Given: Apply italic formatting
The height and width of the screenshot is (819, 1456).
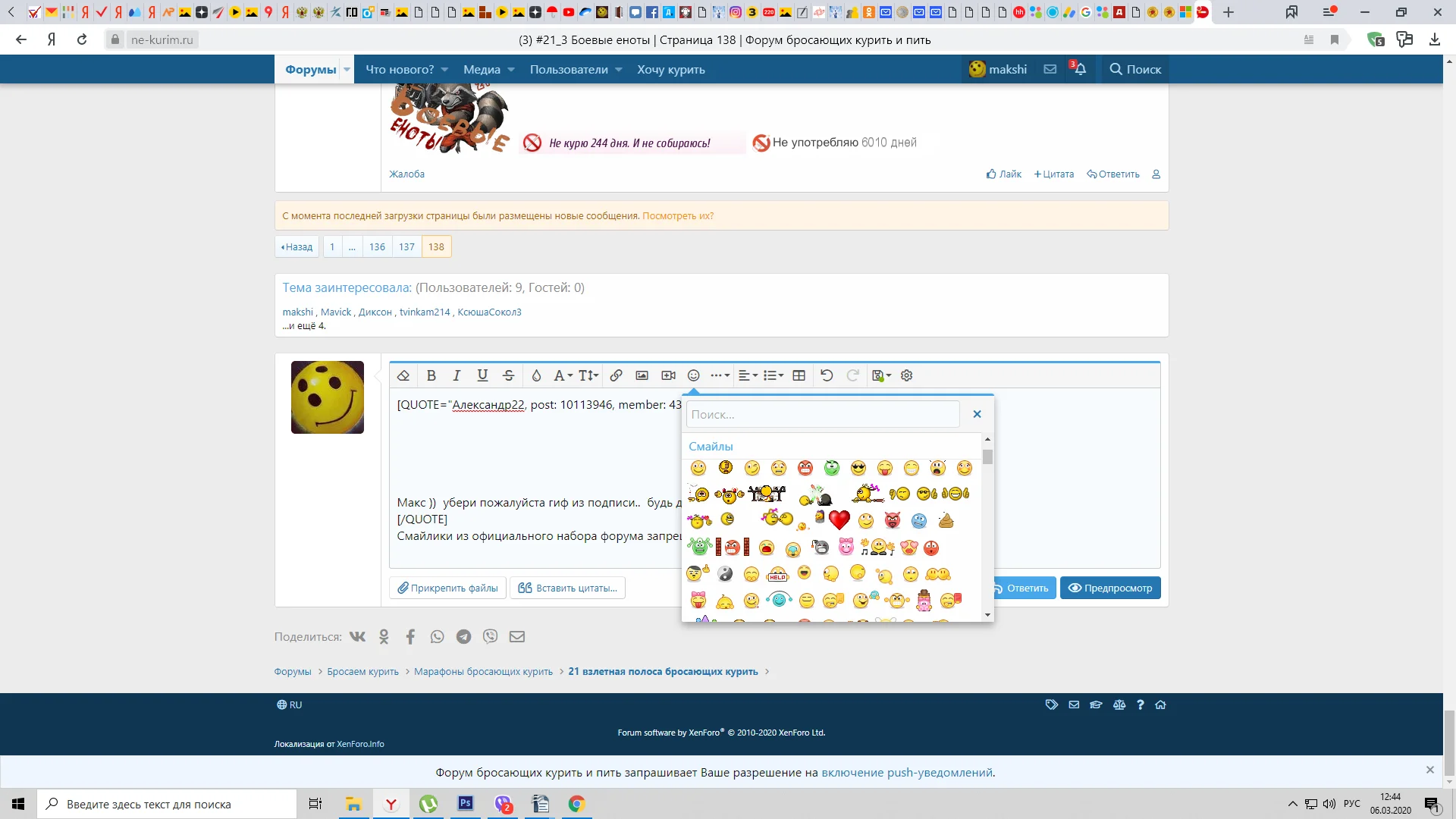Looking at the screenshot, I should coord(457,375).
